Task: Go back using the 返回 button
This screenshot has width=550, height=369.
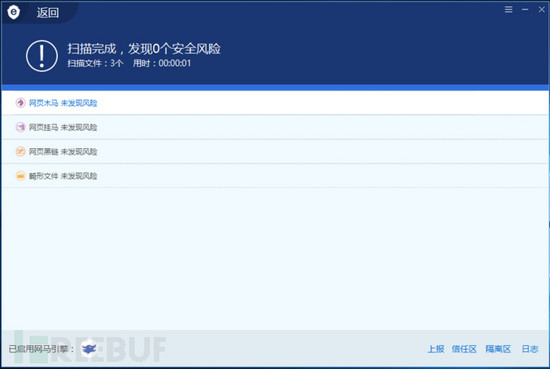Action: point(48,13)
